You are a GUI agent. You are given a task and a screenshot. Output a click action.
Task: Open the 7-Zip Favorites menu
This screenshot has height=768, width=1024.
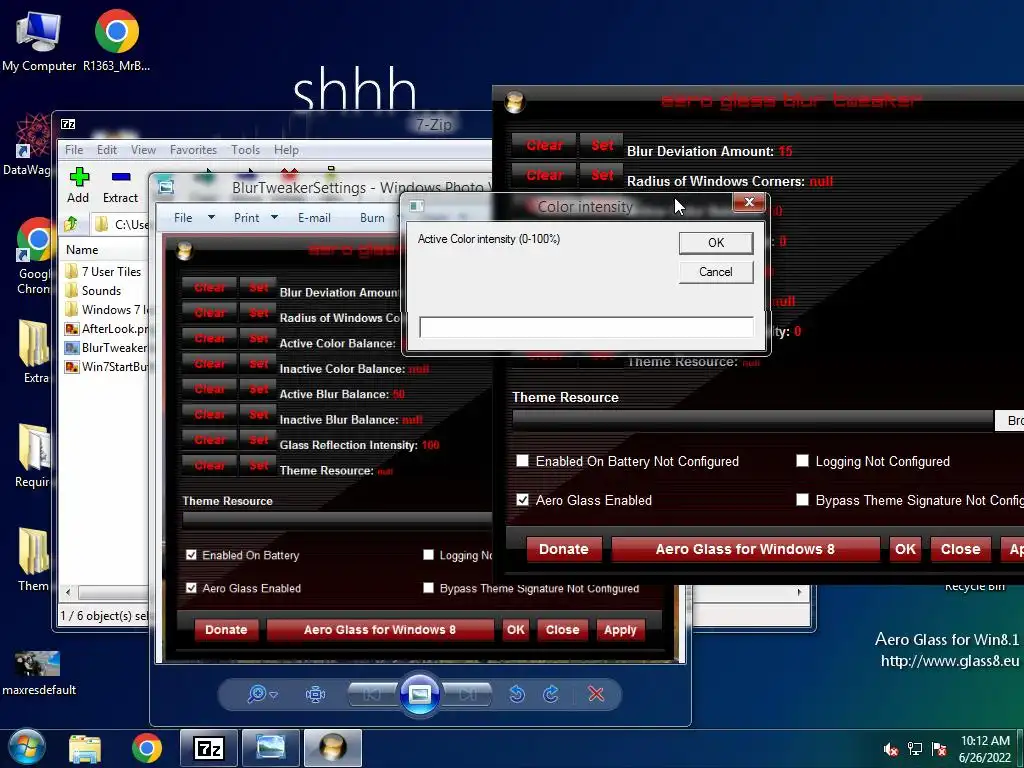click(x=193, y=150)
